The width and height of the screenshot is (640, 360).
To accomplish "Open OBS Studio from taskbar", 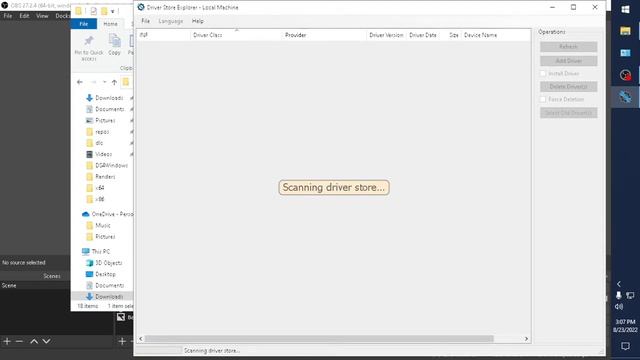I will pyautogui.click(x=625, y=75).
